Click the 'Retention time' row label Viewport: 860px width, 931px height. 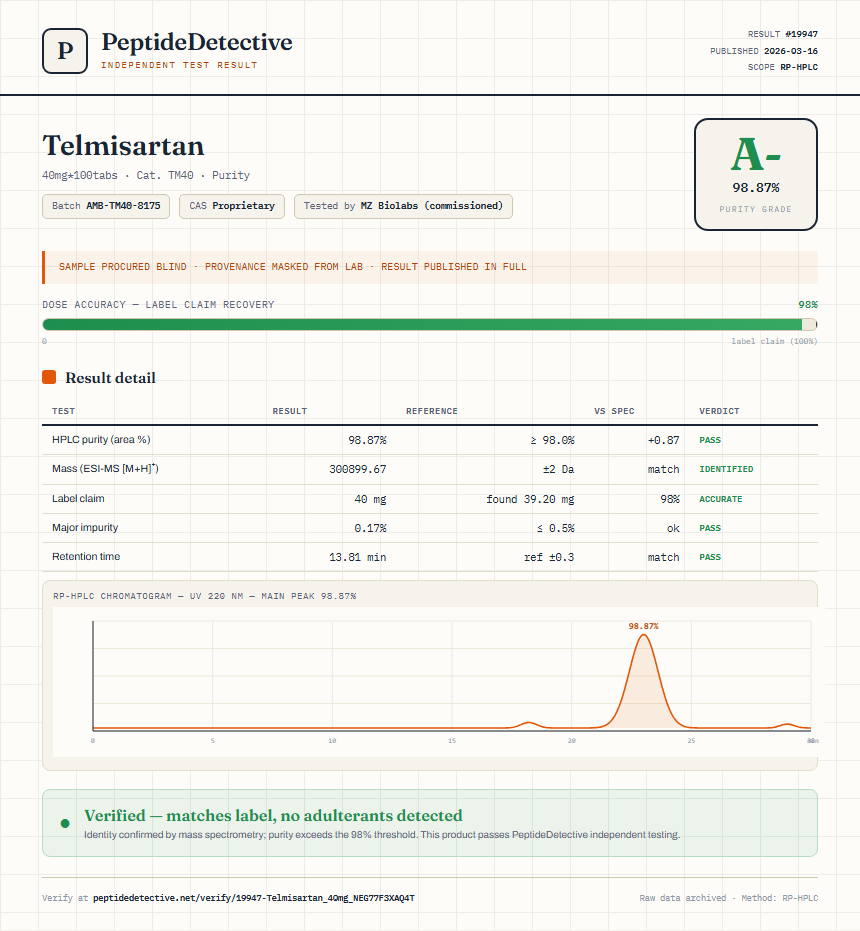86,556
